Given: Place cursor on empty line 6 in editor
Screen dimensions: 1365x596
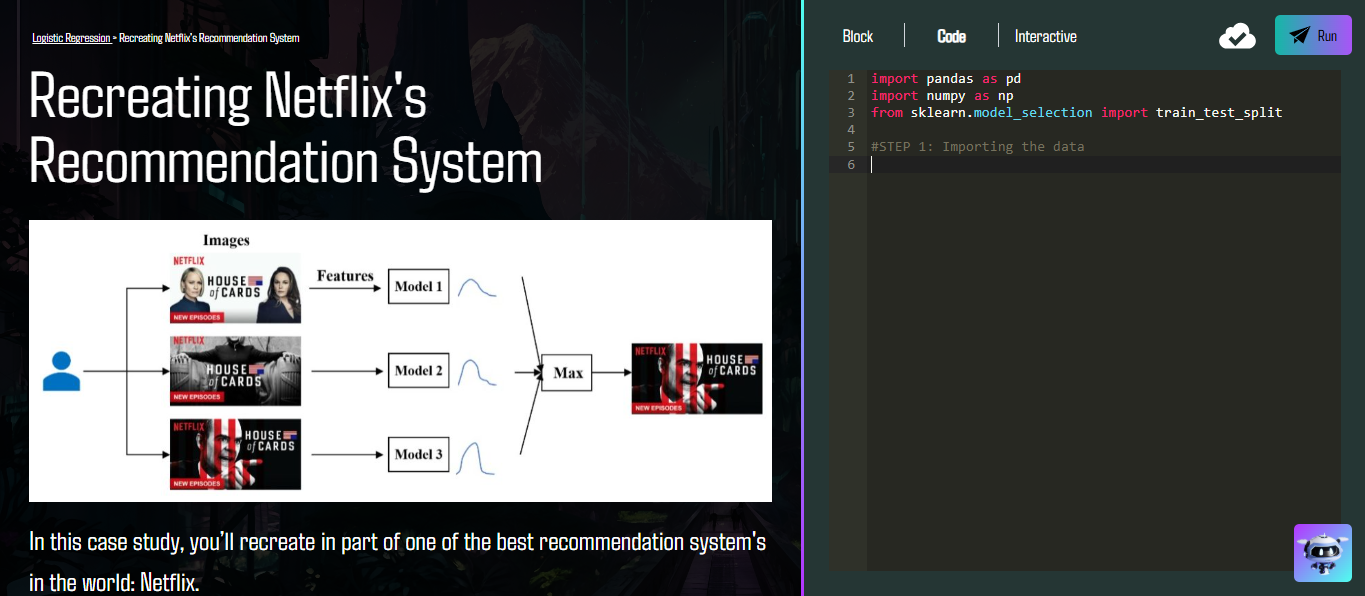Looking at the screenshot, I should pos(1104,164).
